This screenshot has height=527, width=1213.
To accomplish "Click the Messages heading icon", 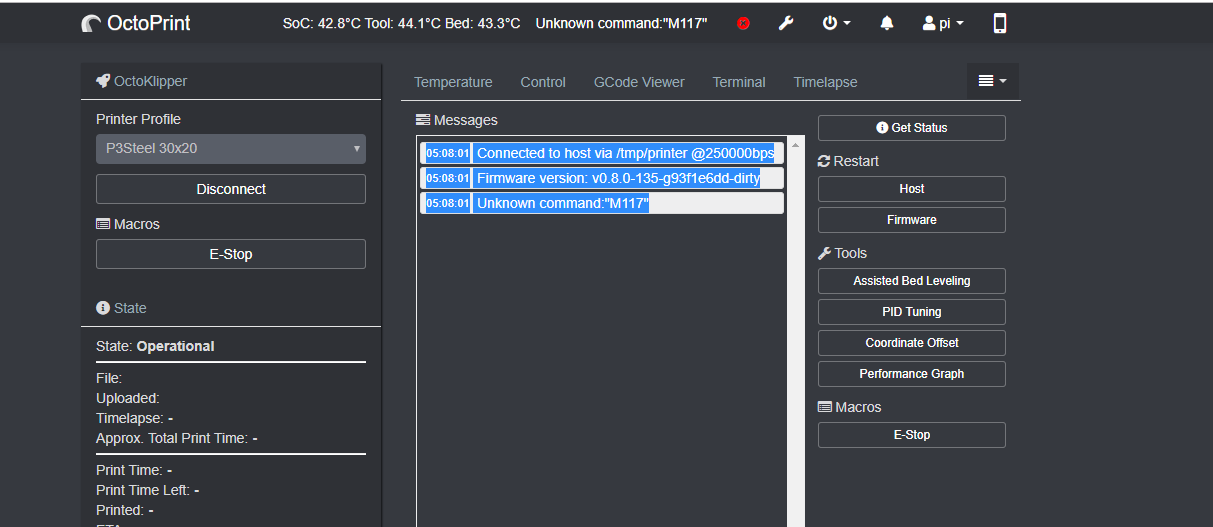I will click(423, 120).
